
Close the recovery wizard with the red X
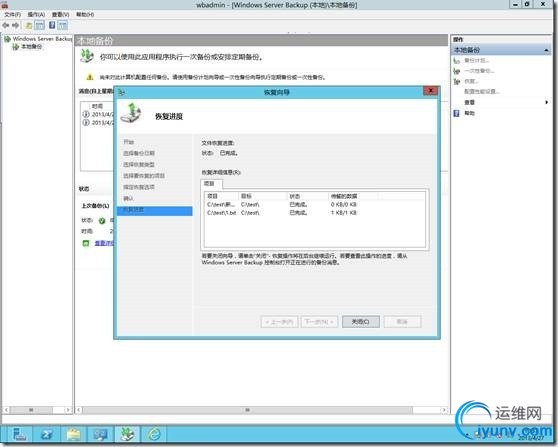click(x=431, y=91)
